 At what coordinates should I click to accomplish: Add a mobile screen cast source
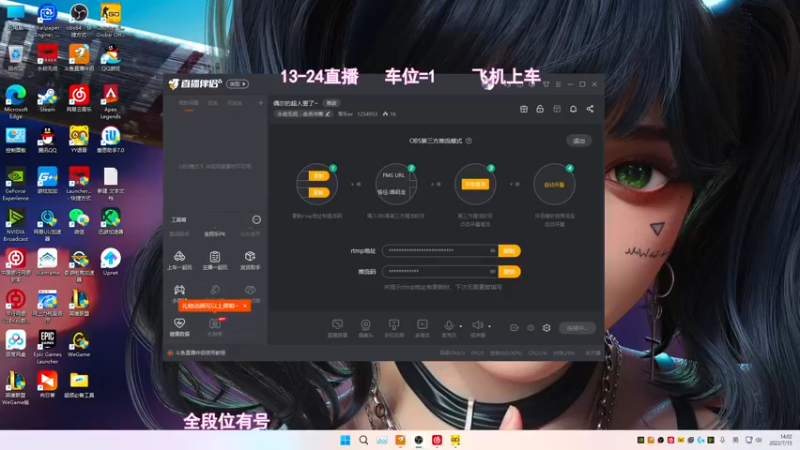pyautogui.click(x=394, y=328)
